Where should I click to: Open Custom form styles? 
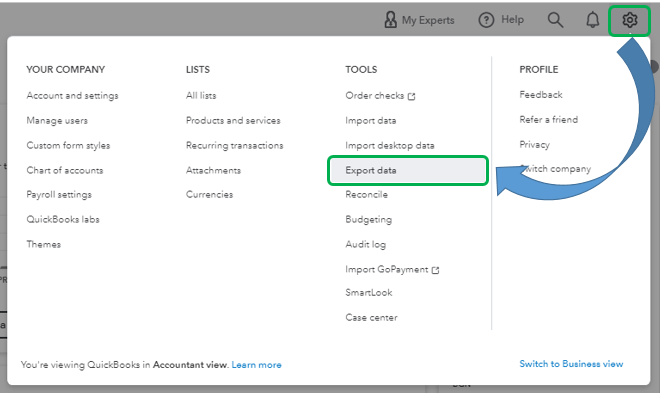68,145
